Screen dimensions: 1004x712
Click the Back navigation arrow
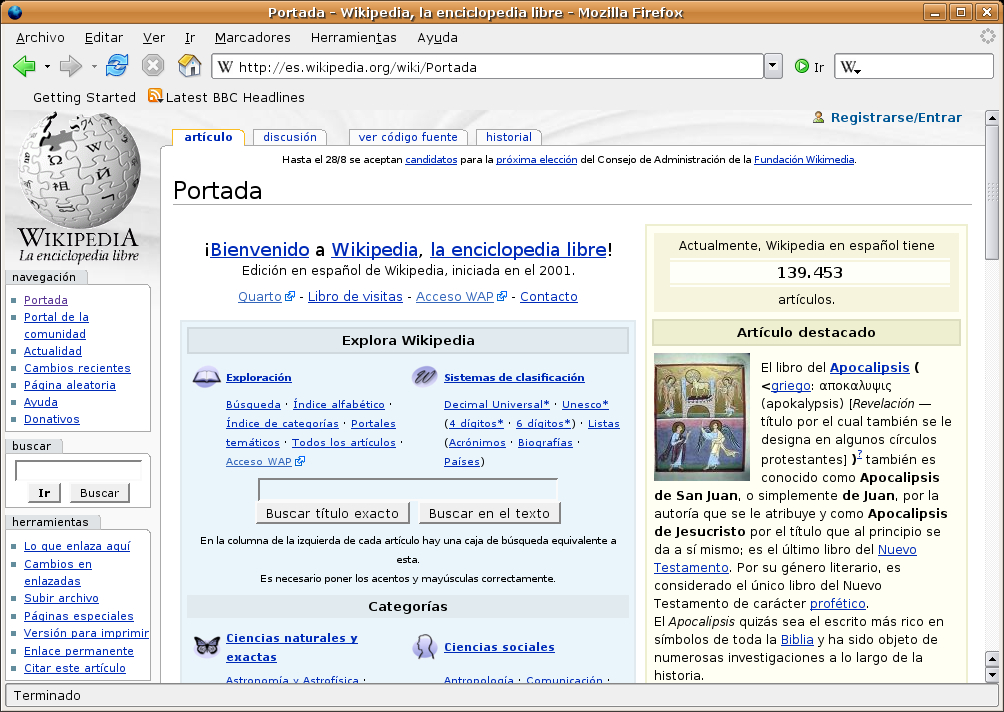(x=24, y=67)
